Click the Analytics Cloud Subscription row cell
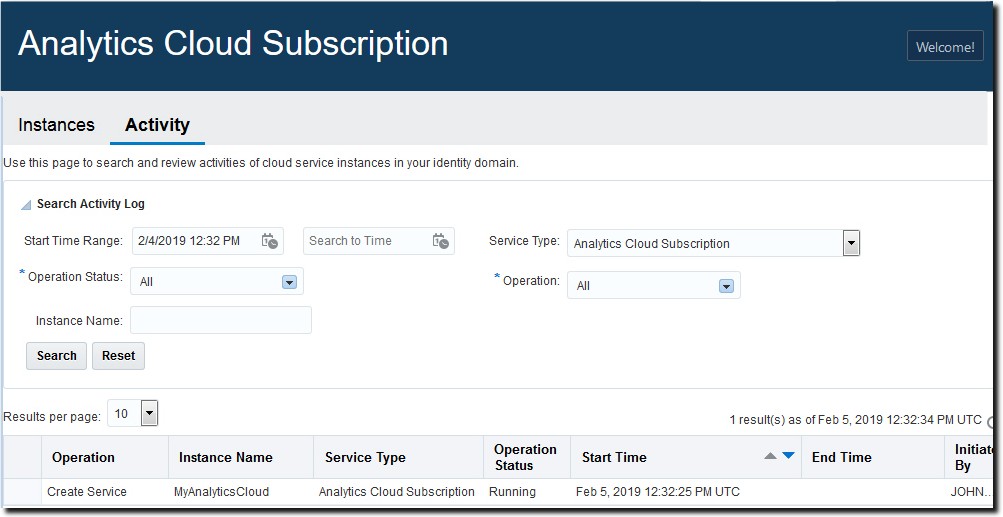 point(397,492)
